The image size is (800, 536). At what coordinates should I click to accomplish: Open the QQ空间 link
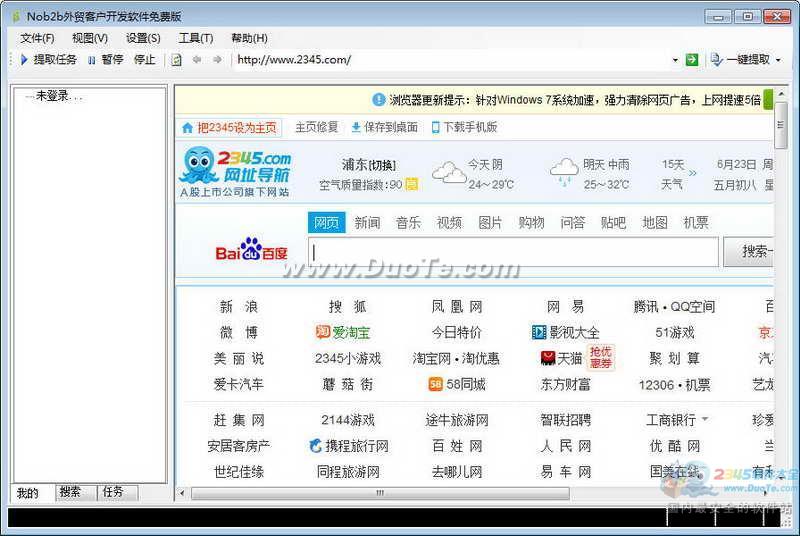(x=692, y=307)
